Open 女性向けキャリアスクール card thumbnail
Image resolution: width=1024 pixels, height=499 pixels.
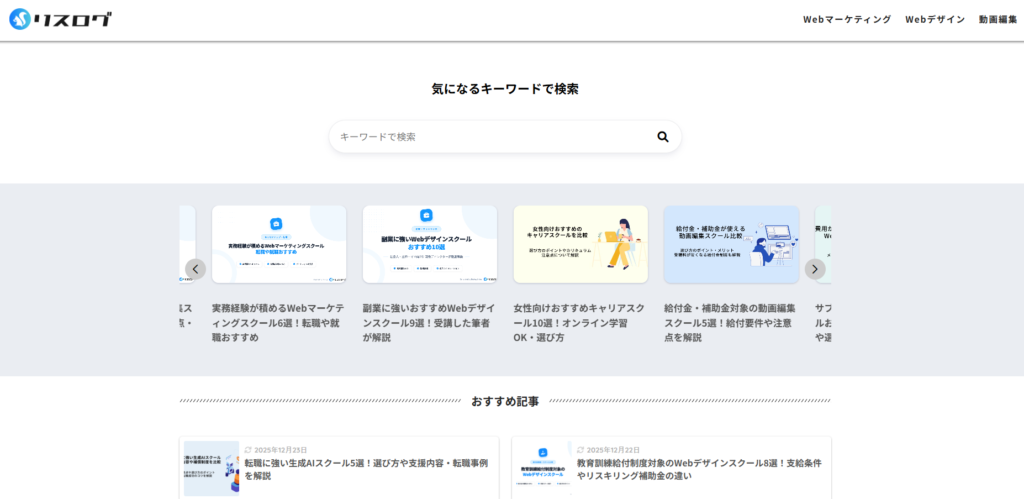(581, 244)
